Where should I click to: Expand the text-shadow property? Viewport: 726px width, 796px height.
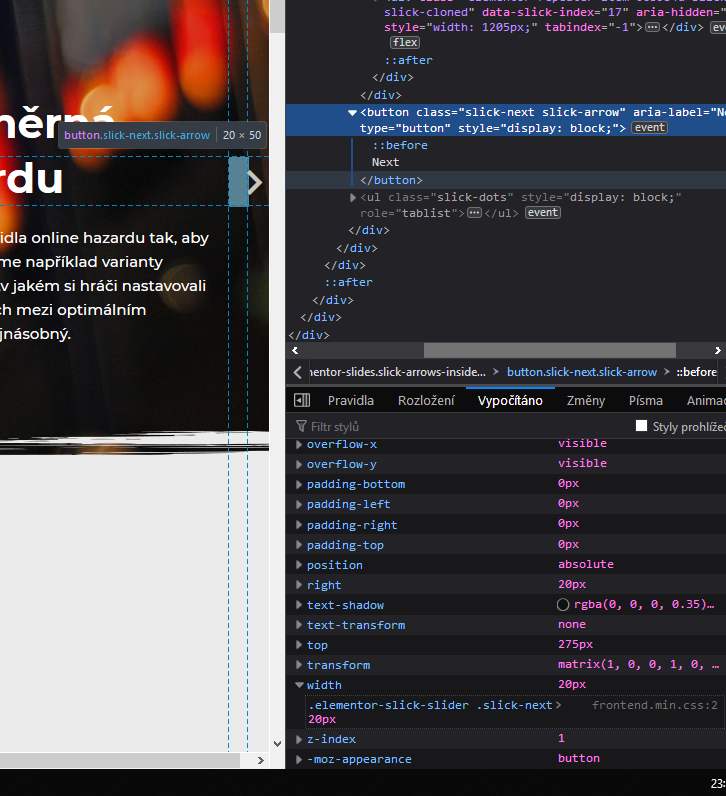click(299, 605)
